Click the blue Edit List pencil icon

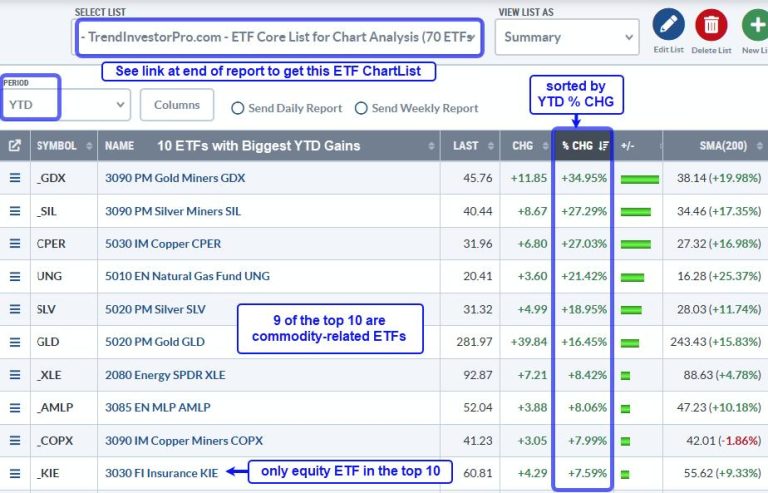point(668,25)
